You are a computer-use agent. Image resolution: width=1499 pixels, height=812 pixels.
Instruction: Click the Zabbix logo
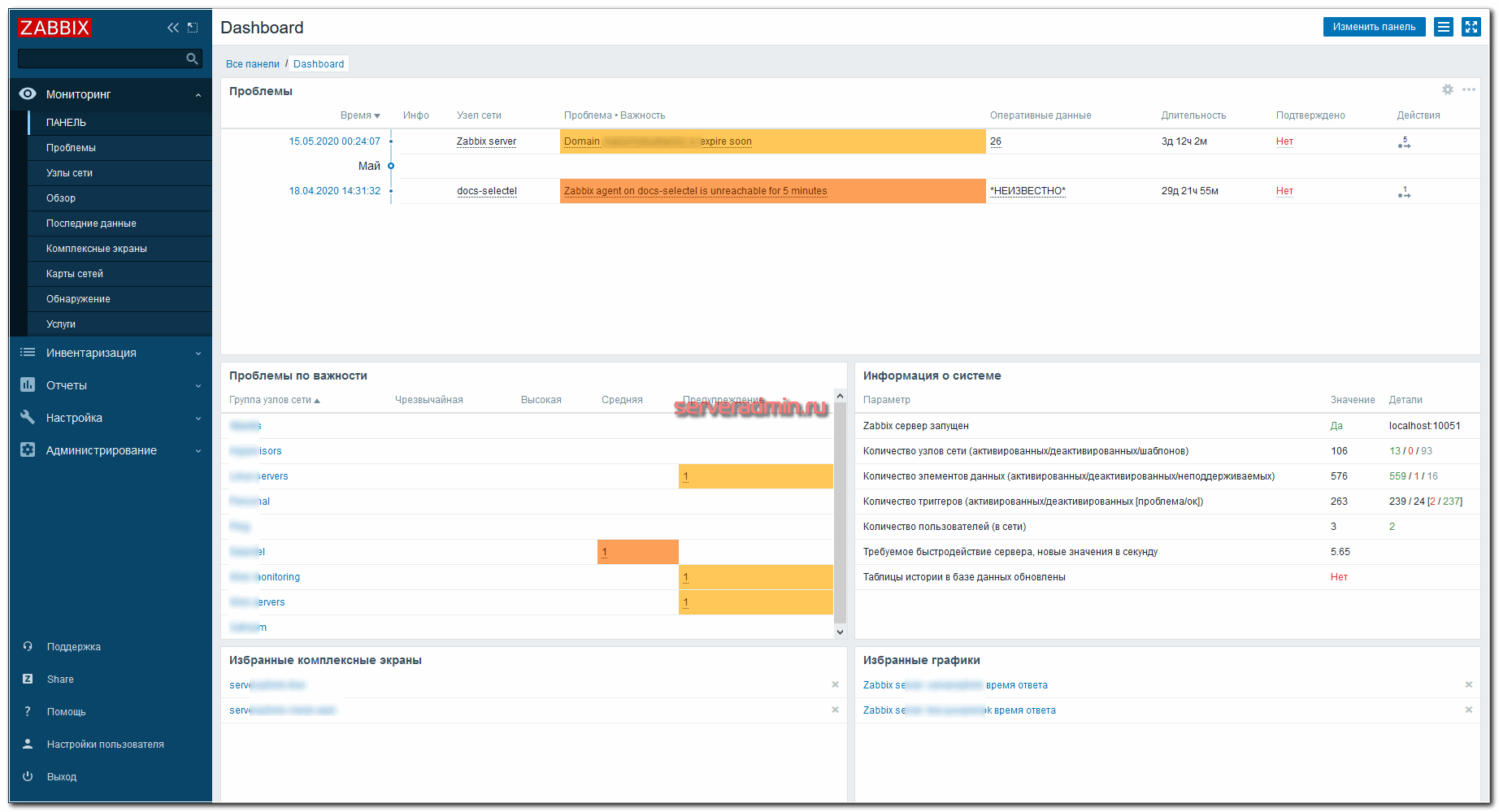[54, 28]
